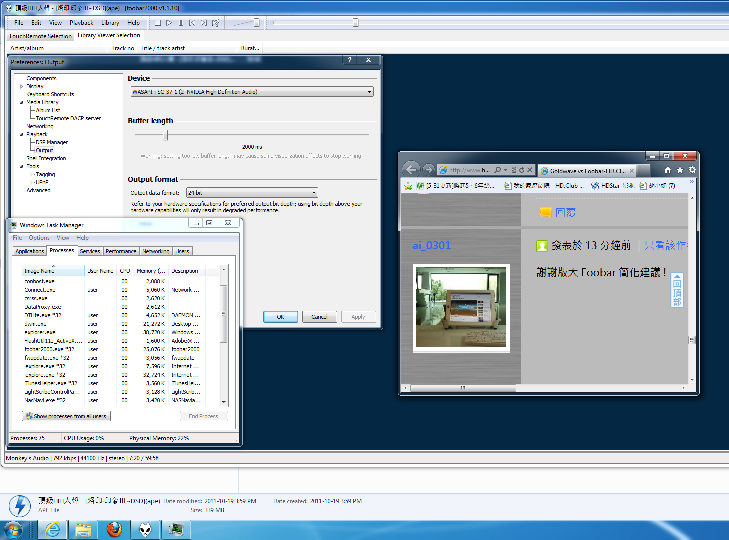Viewport: 729px width, 540px height.
Task: Click Show processes from all users button
Action: (66, 416)
